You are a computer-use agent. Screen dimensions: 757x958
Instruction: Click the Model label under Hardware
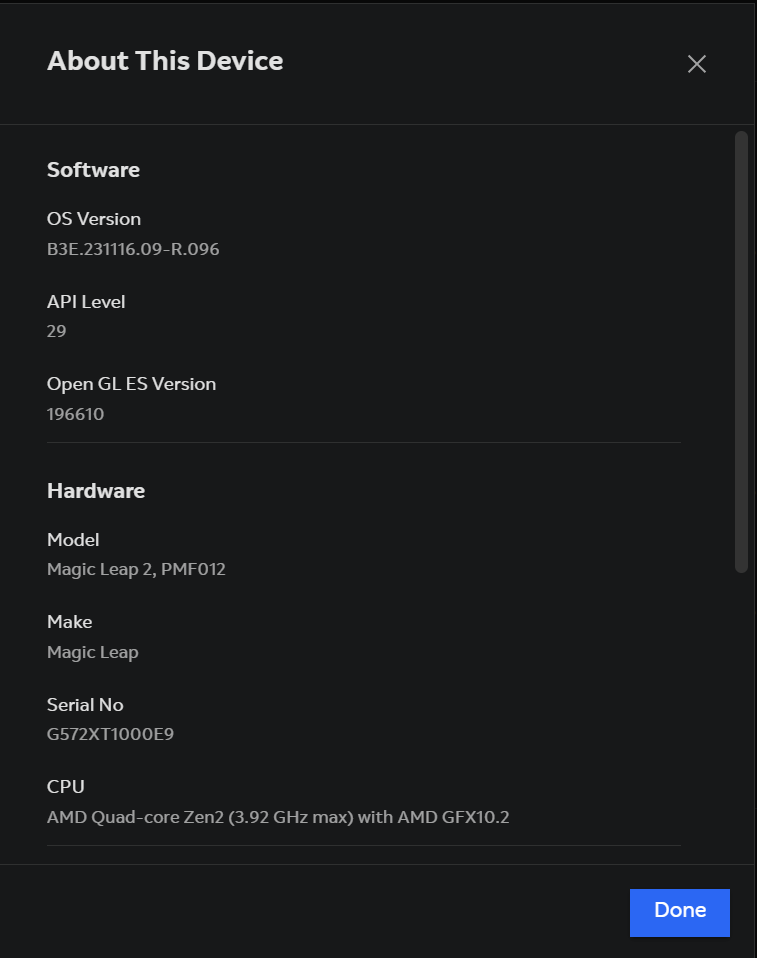point(73,539)
